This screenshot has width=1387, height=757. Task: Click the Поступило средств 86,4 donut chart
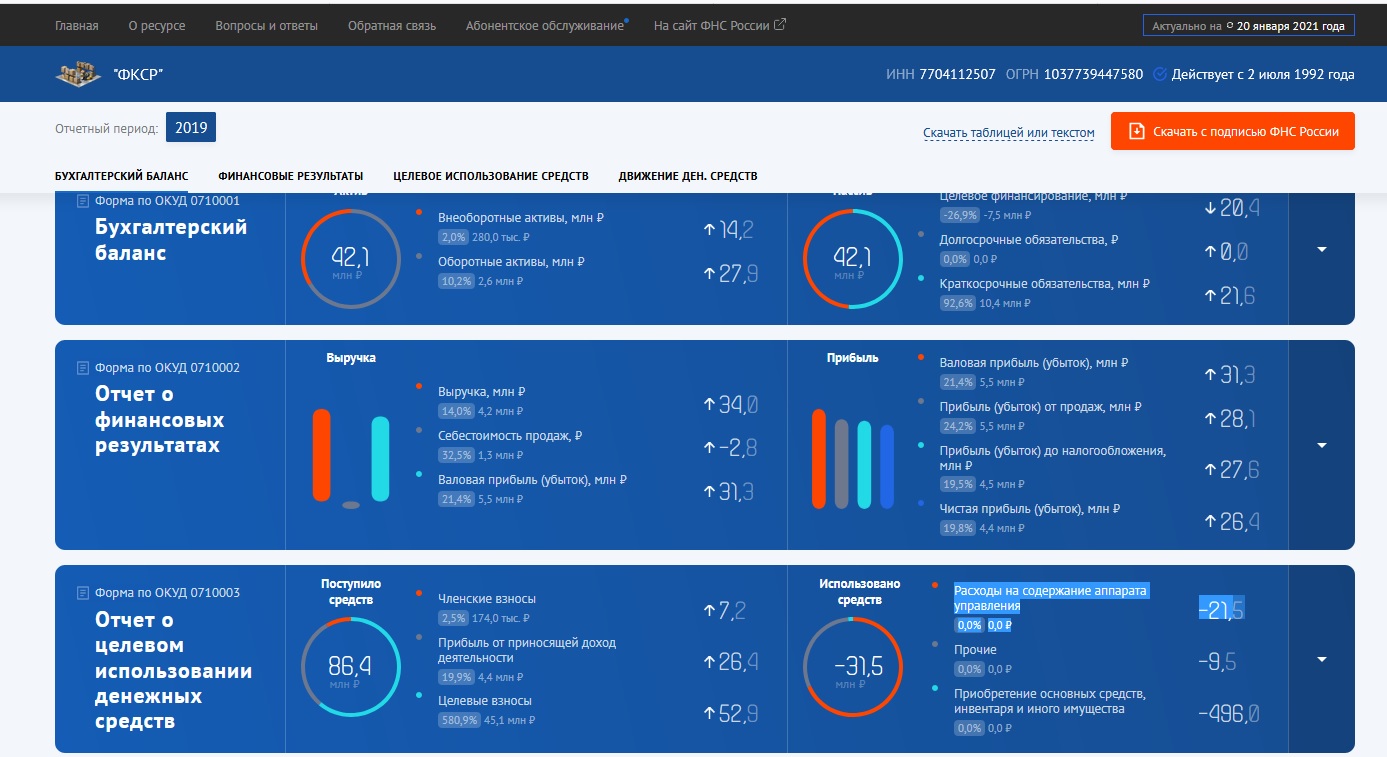[x=350, y=667]
